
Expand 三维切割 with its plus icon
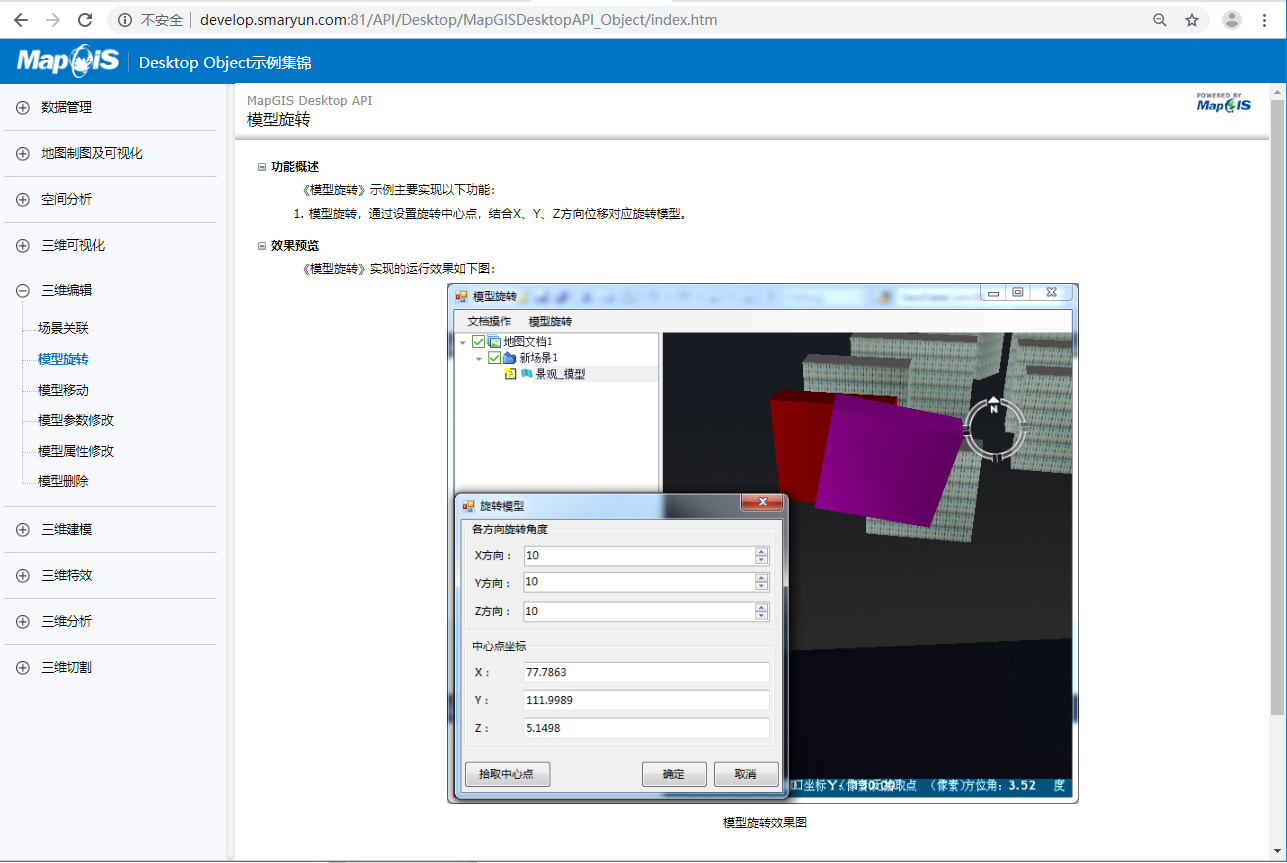pos(23,668)
